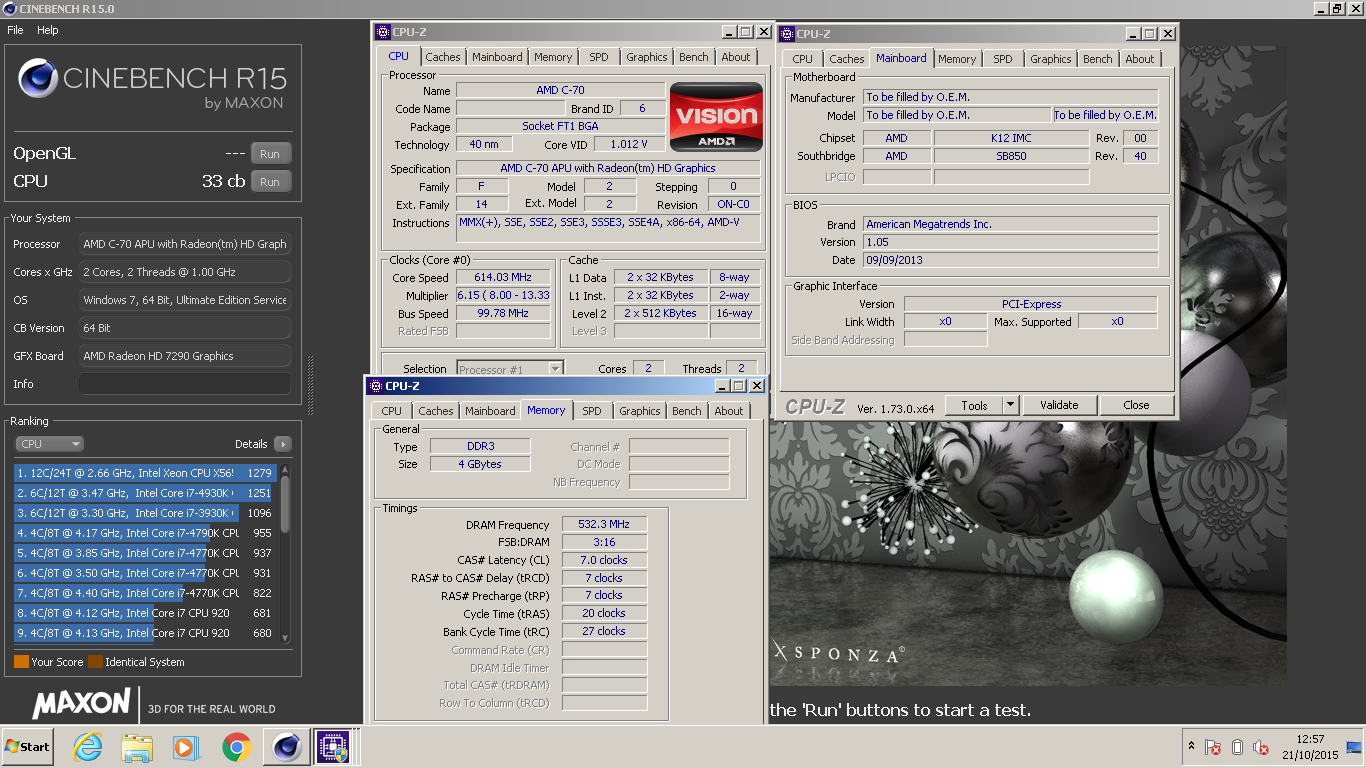The width and height of the screenshot is (1366, 768).
Task: Open the File menu in Cinebench
Action: click(x=15, y=30)
